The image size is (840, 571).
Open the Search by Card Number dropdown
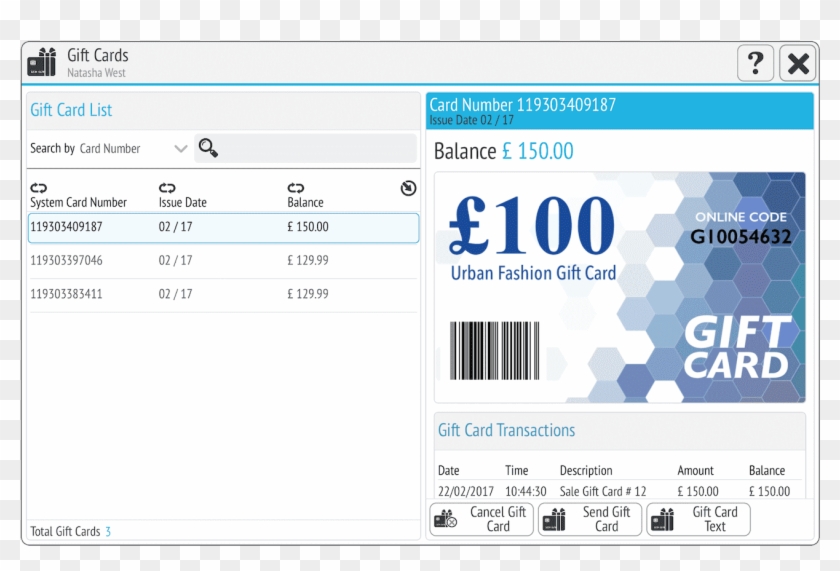click(x=133, y=148)
